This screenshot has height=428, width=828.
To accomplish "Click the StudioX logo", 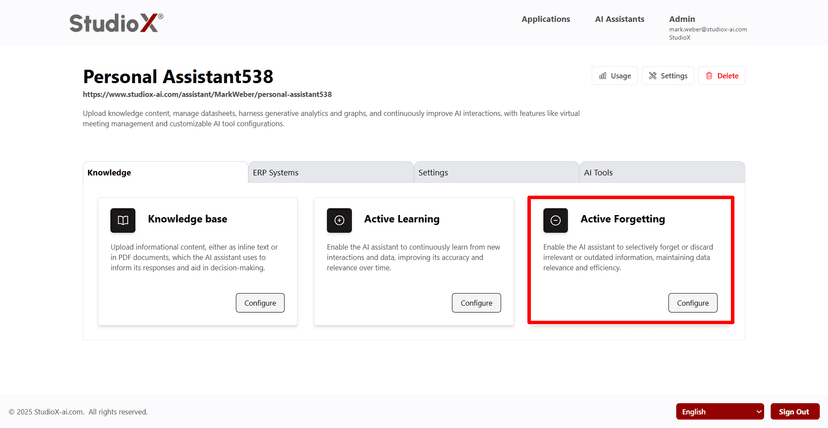I will point(116,23).
